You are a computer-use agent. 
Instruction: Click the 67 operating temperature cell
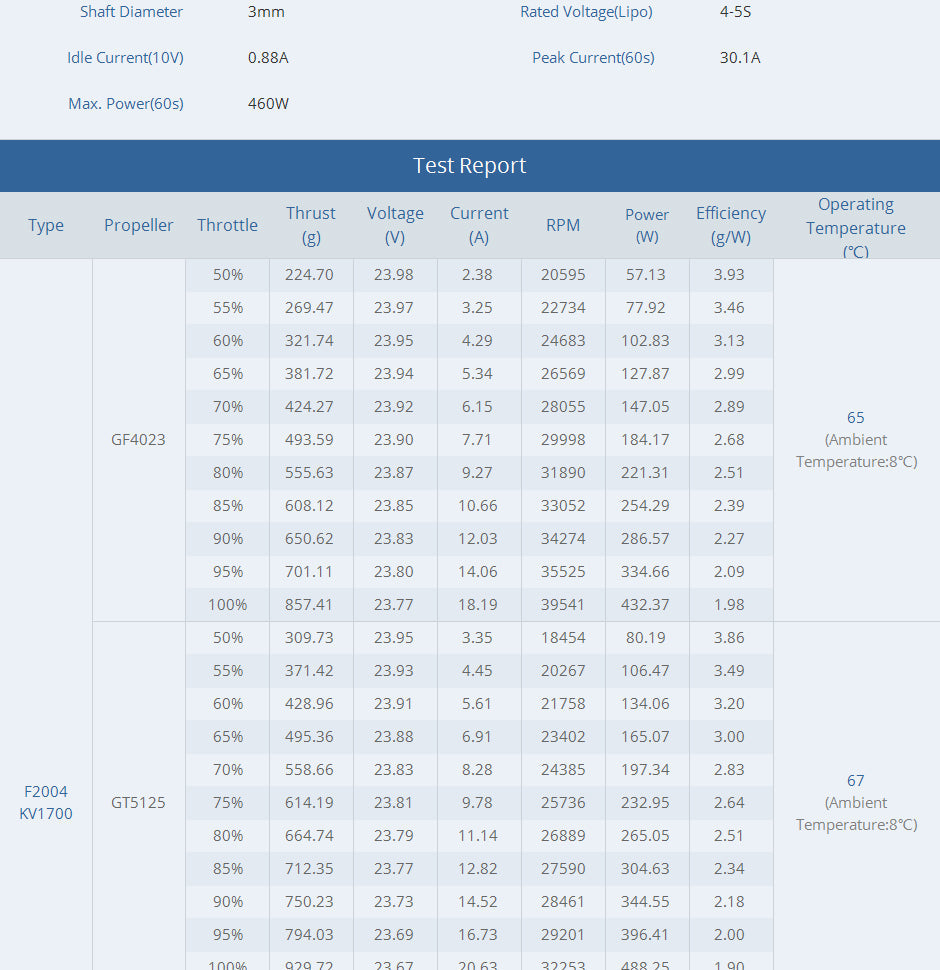point(856,781)
